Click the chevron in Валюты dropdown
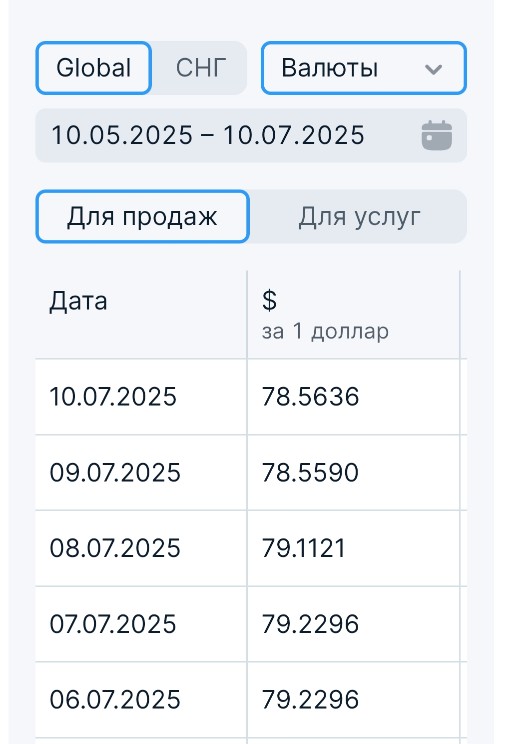This screenshot has width=513, height=744. pyautogui.click(x=433, y=69)
